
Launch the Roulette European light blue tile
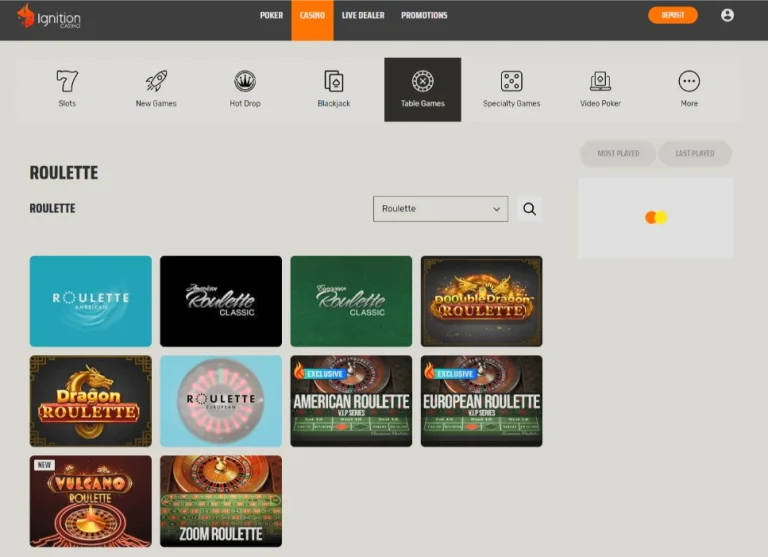(221, 401)
